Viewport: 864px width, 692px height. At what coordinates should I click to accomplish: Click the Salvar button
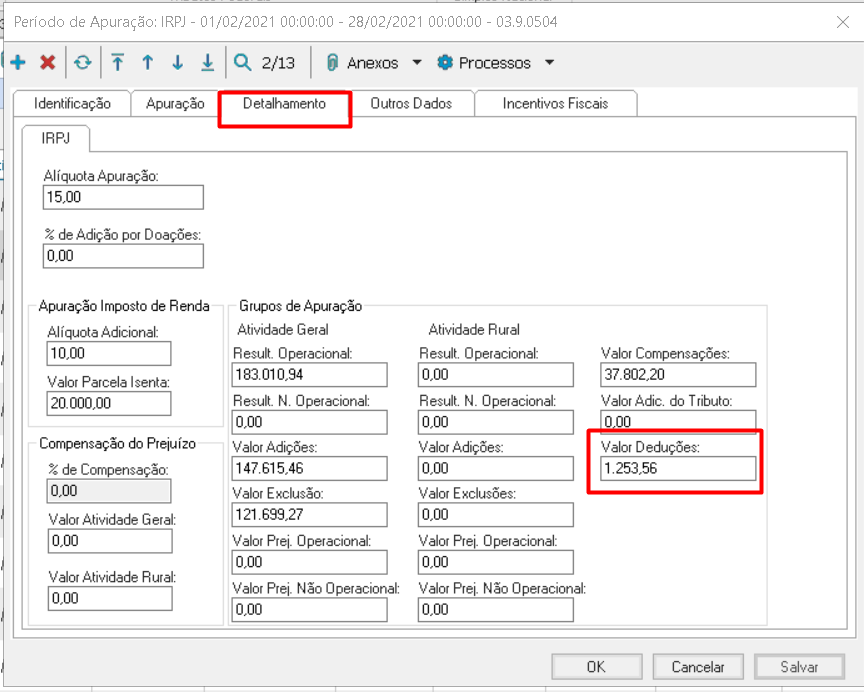pos(800,667)
